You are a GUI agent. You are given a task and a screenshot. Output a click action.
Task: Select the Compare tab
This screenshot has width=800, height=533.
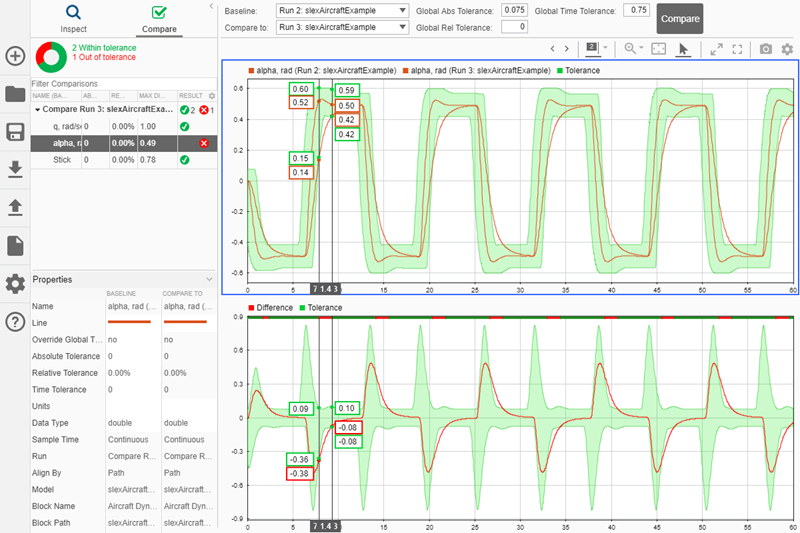(159, 19)
